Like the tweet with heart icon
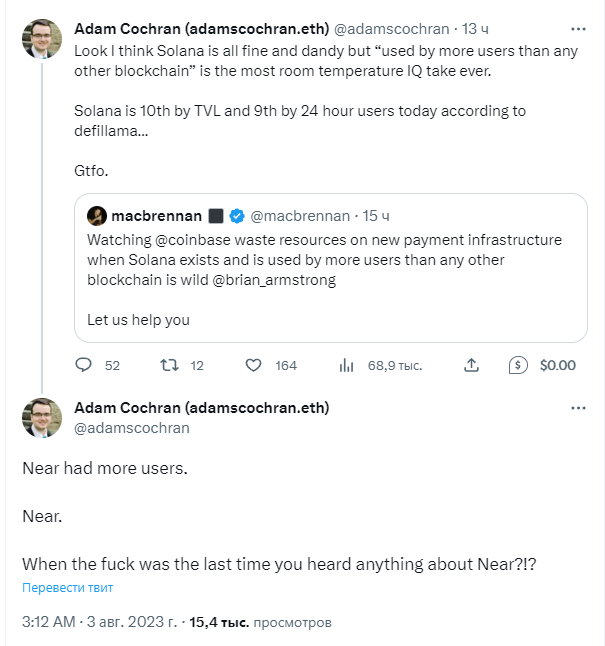This screenshot has height=646, width=605. tap(253, 365)
